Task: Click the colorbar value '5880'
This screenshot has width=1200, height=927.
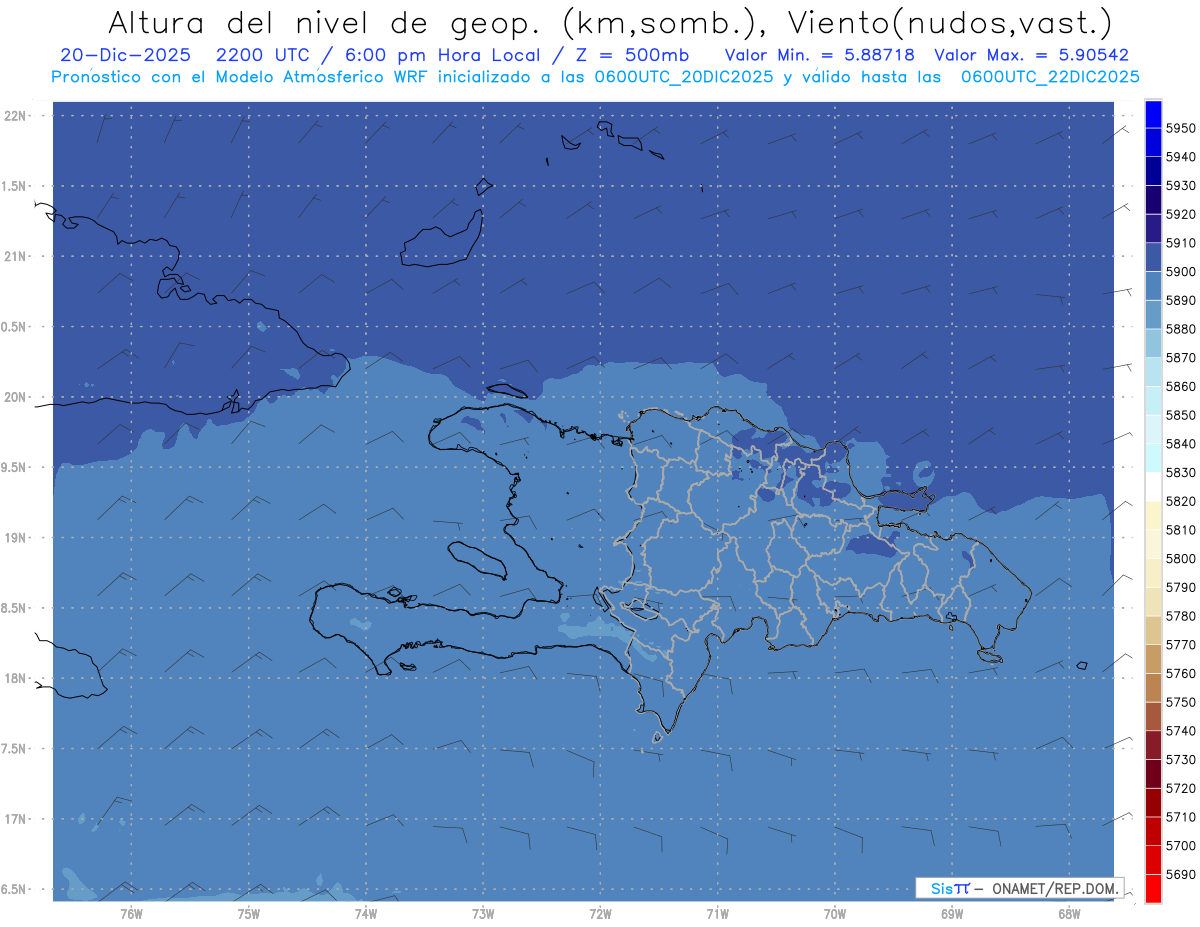Action: tap(1180, 329)
